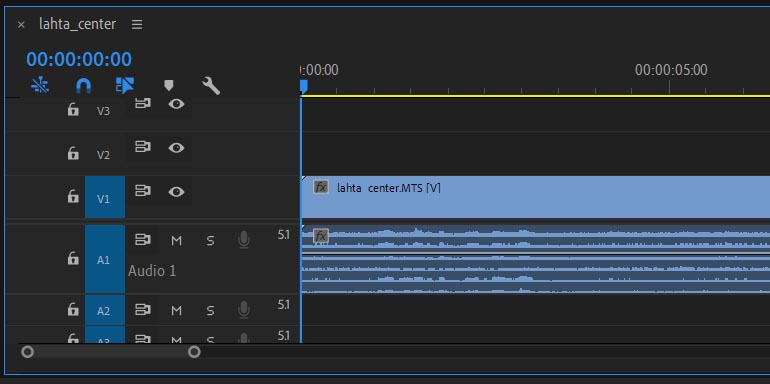This screenshot has width=770, height=384.
Task: Select the lahta_center sequence tab
Action: point(78,24)
